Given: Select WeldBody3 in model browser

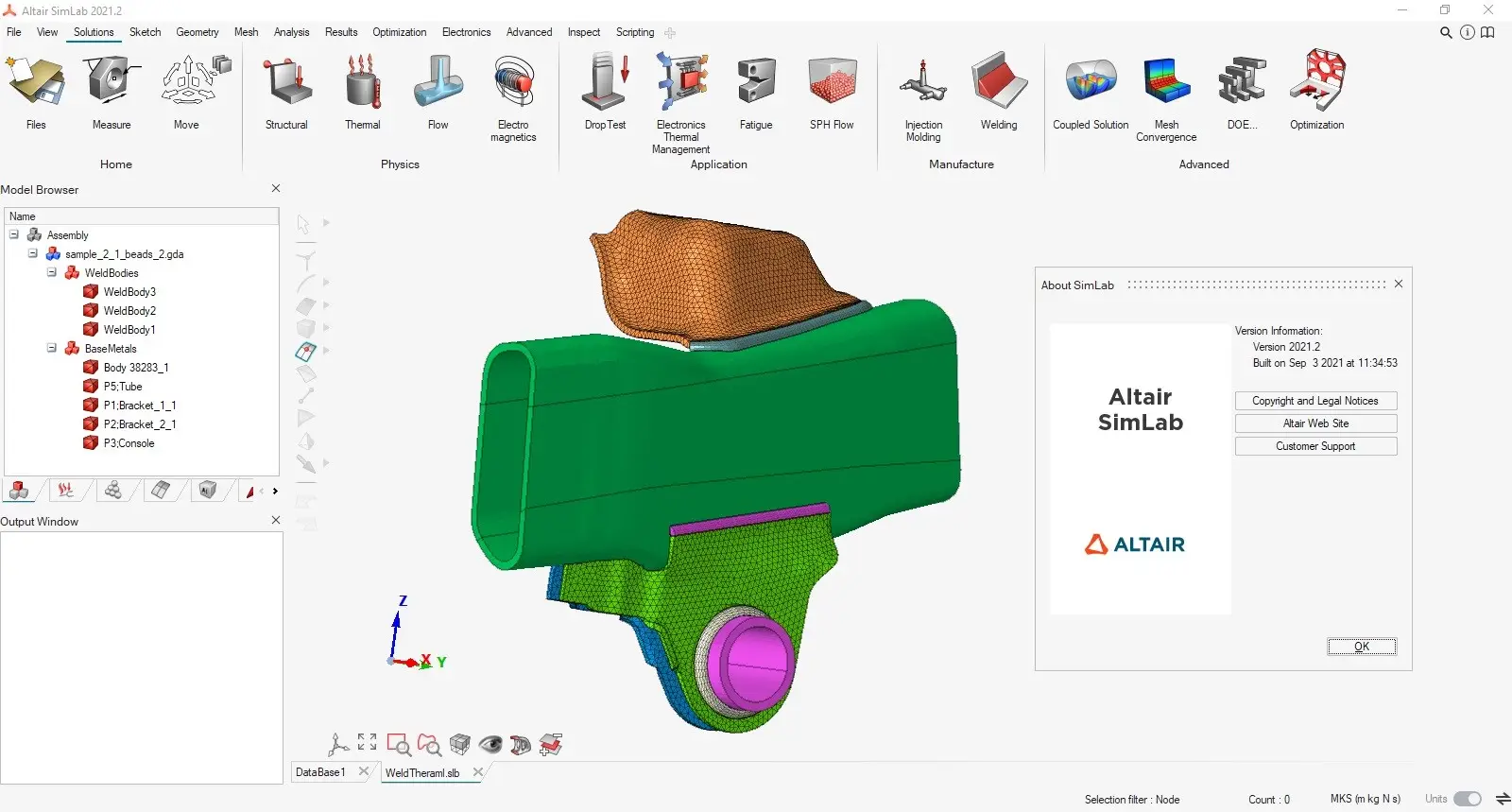Looking at the screenshot, I should coord(129,292).
